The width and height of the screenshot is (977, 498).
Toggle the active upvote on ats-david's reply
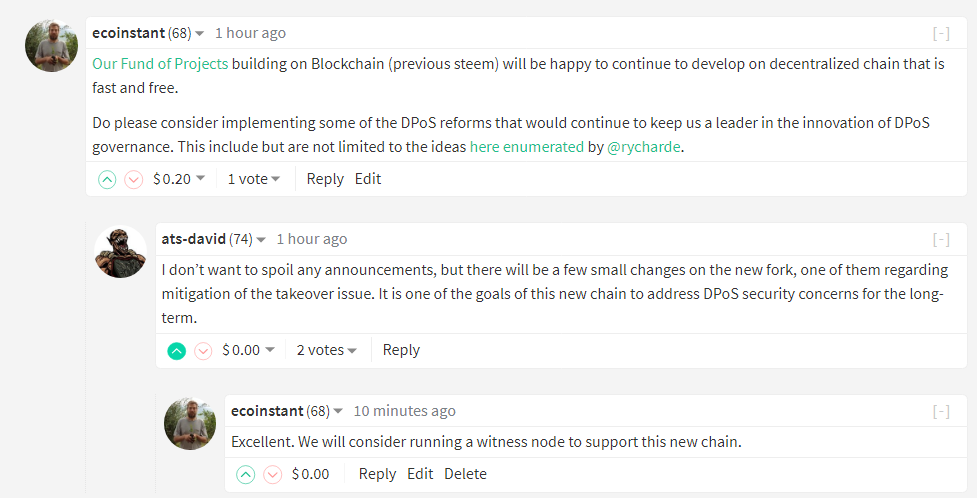coord(177,351)
